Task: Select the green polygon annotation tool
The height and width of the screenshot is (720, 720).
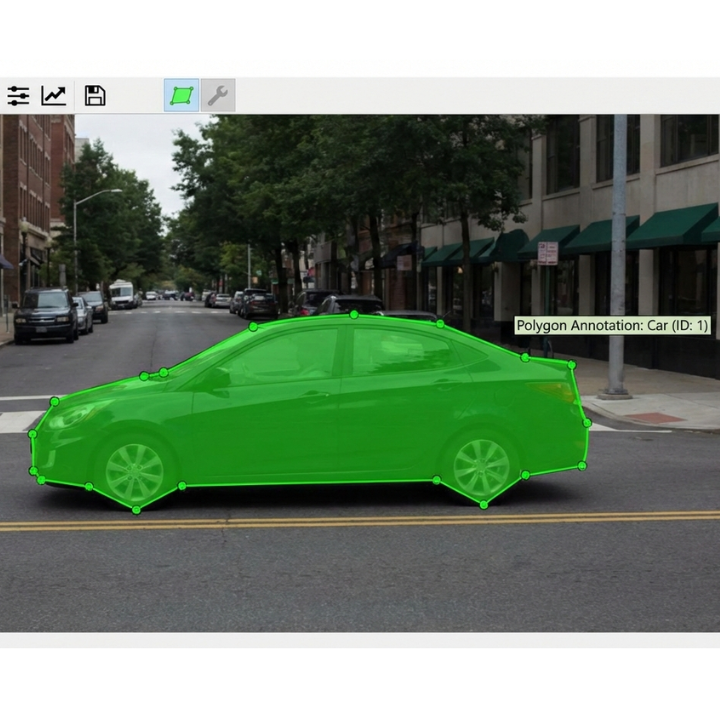Action: pos(181,96)
